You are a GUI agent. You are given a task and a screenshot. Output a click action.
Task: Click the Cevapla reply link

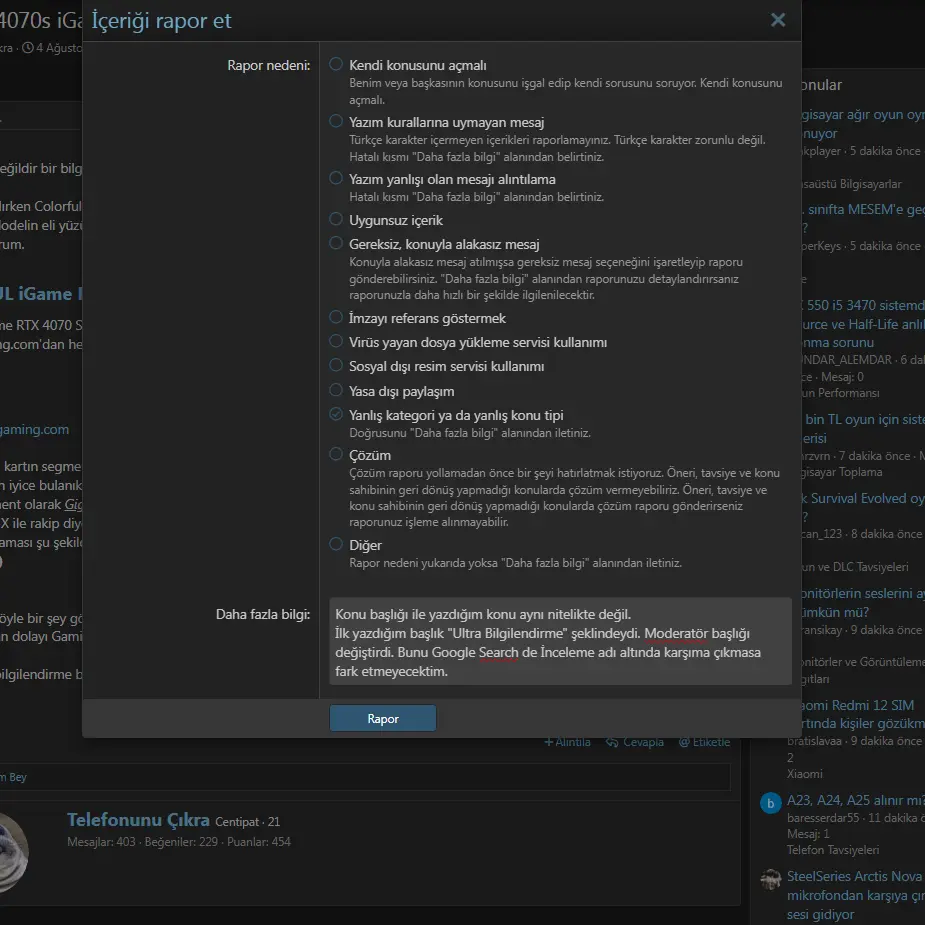635,742
